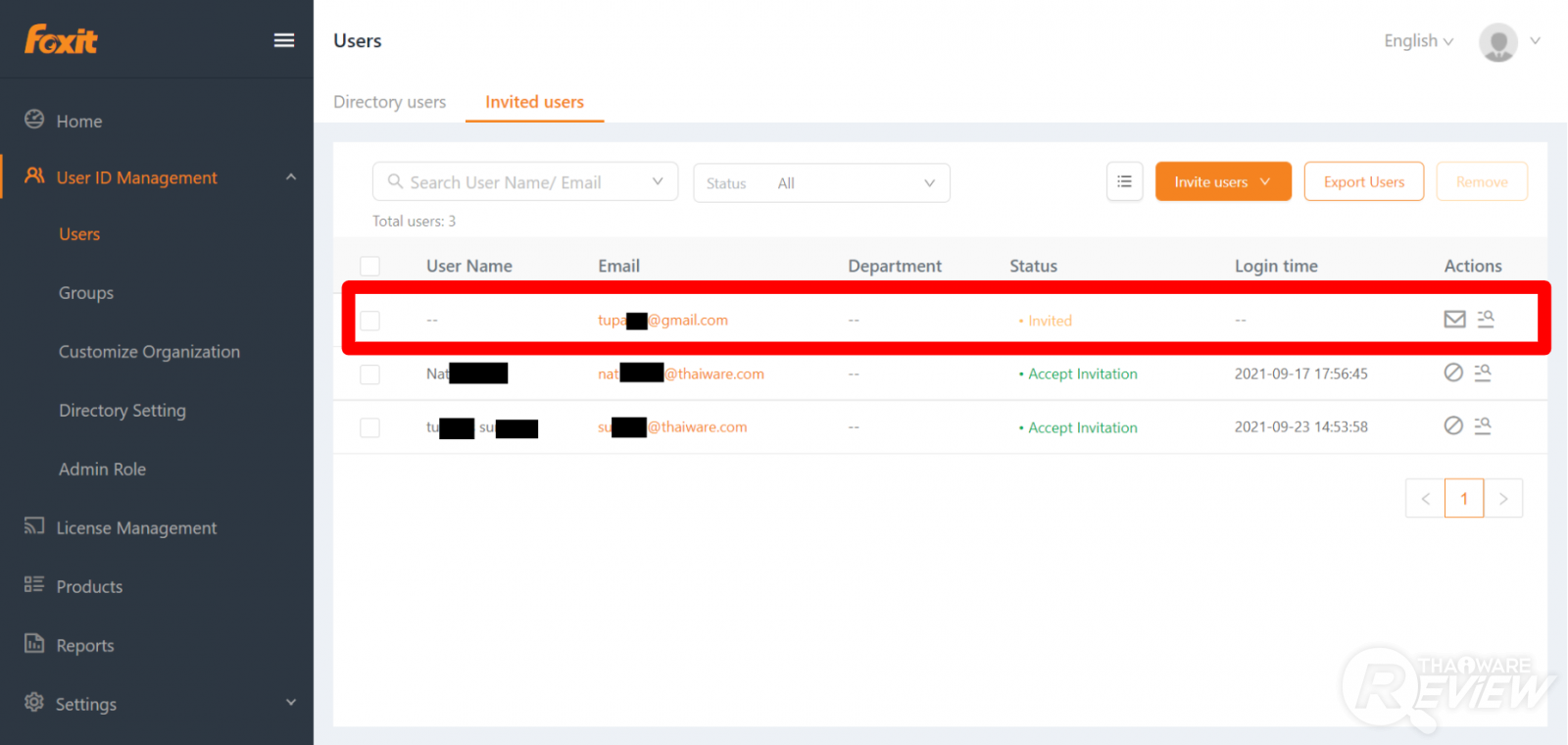Open the nat…@thaiware.com email link
The width and height of the screenshot is (1568, 745).
click(x=681, y=373)
